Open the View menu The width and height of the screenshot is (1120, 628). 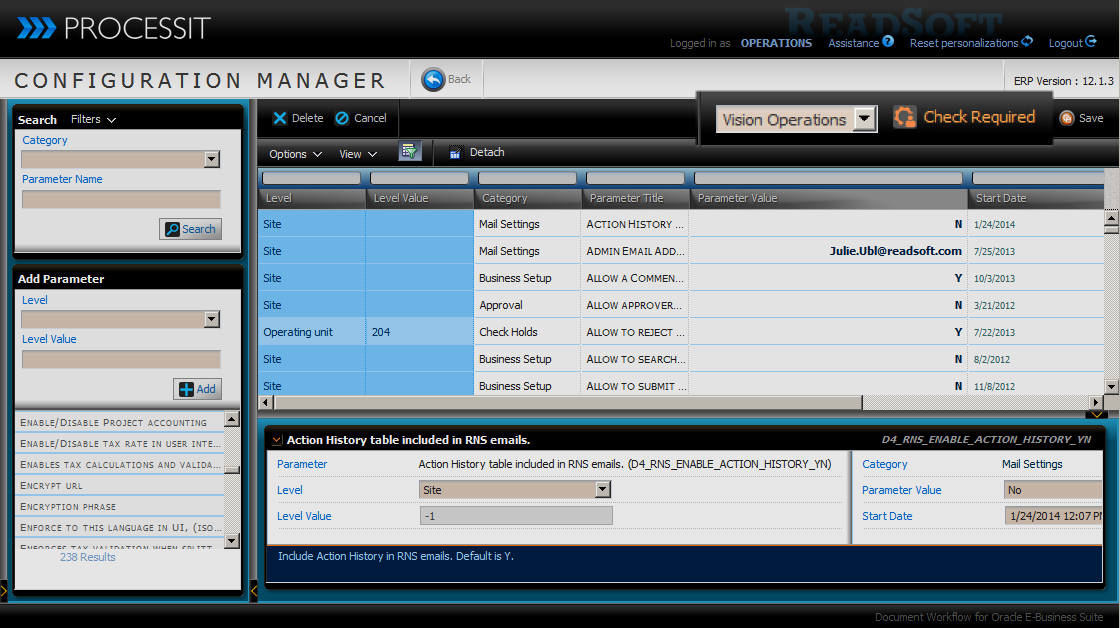coord(357,154)
